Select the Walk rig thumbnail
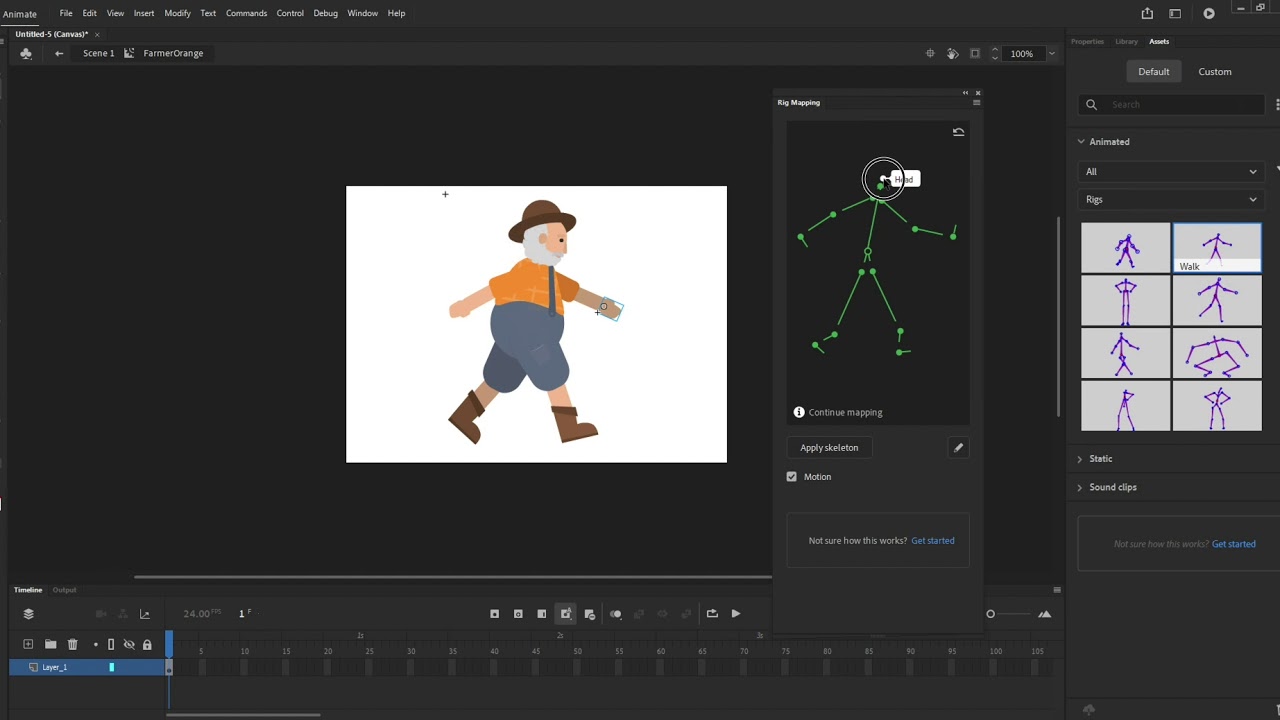Screen dimensions: 1280x720 tap(1217, 247)
